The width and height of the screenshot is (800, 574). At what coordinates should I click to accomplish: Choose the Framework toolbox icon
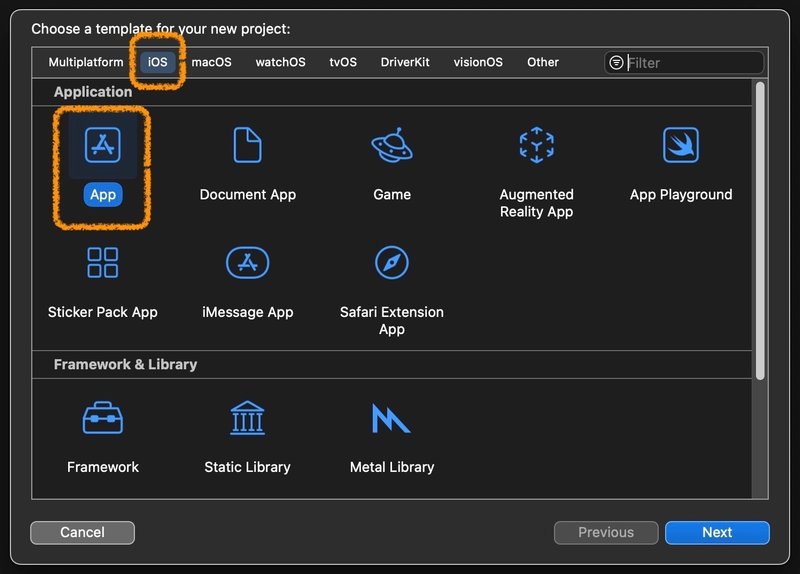tap(103, 418)
